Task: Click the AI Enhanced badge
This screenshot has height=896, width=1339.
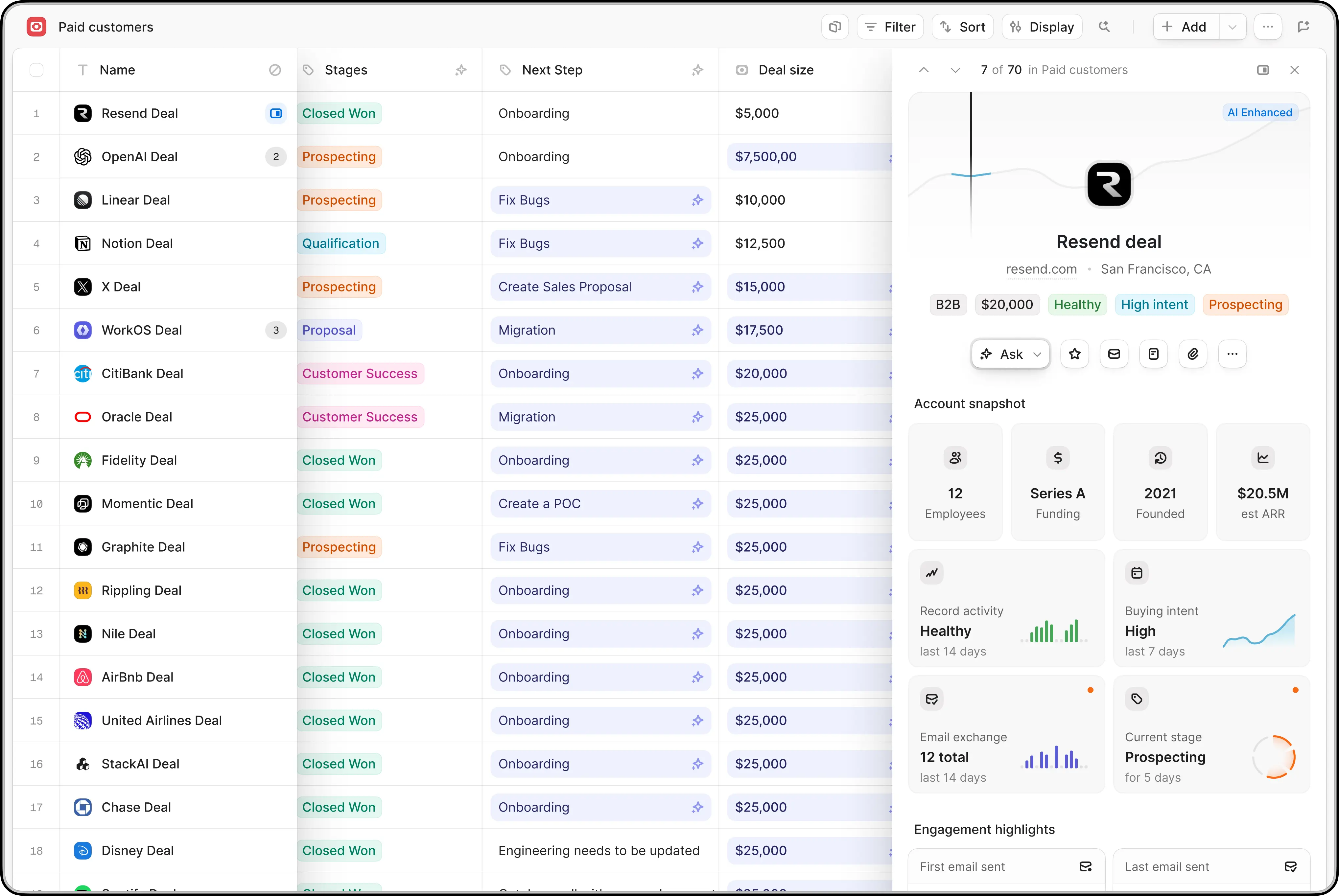Action: (x=1259, y=113)
